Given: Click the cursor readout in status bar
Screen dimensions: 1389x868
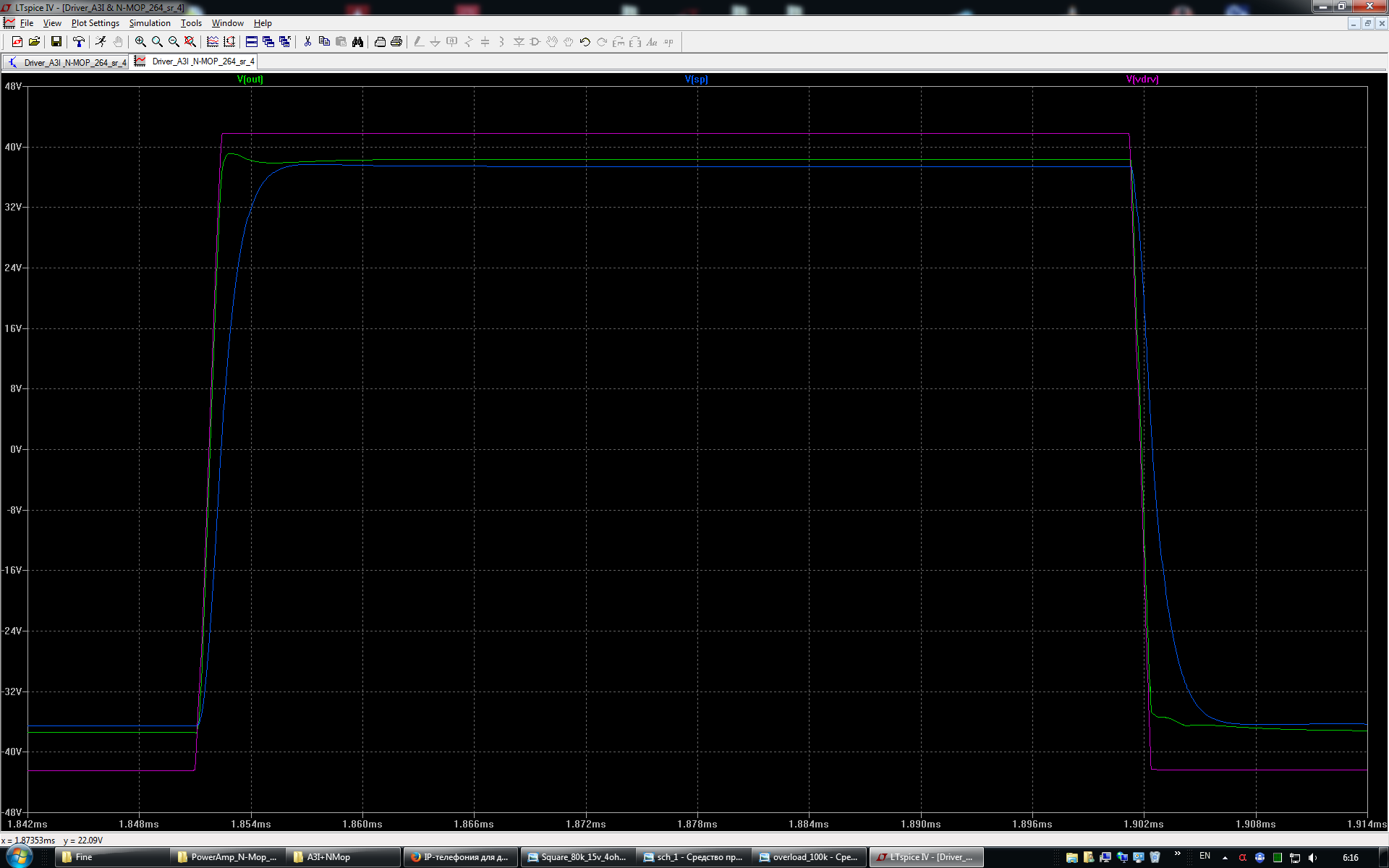Looking at the screenshot, I should click(52, 841).
